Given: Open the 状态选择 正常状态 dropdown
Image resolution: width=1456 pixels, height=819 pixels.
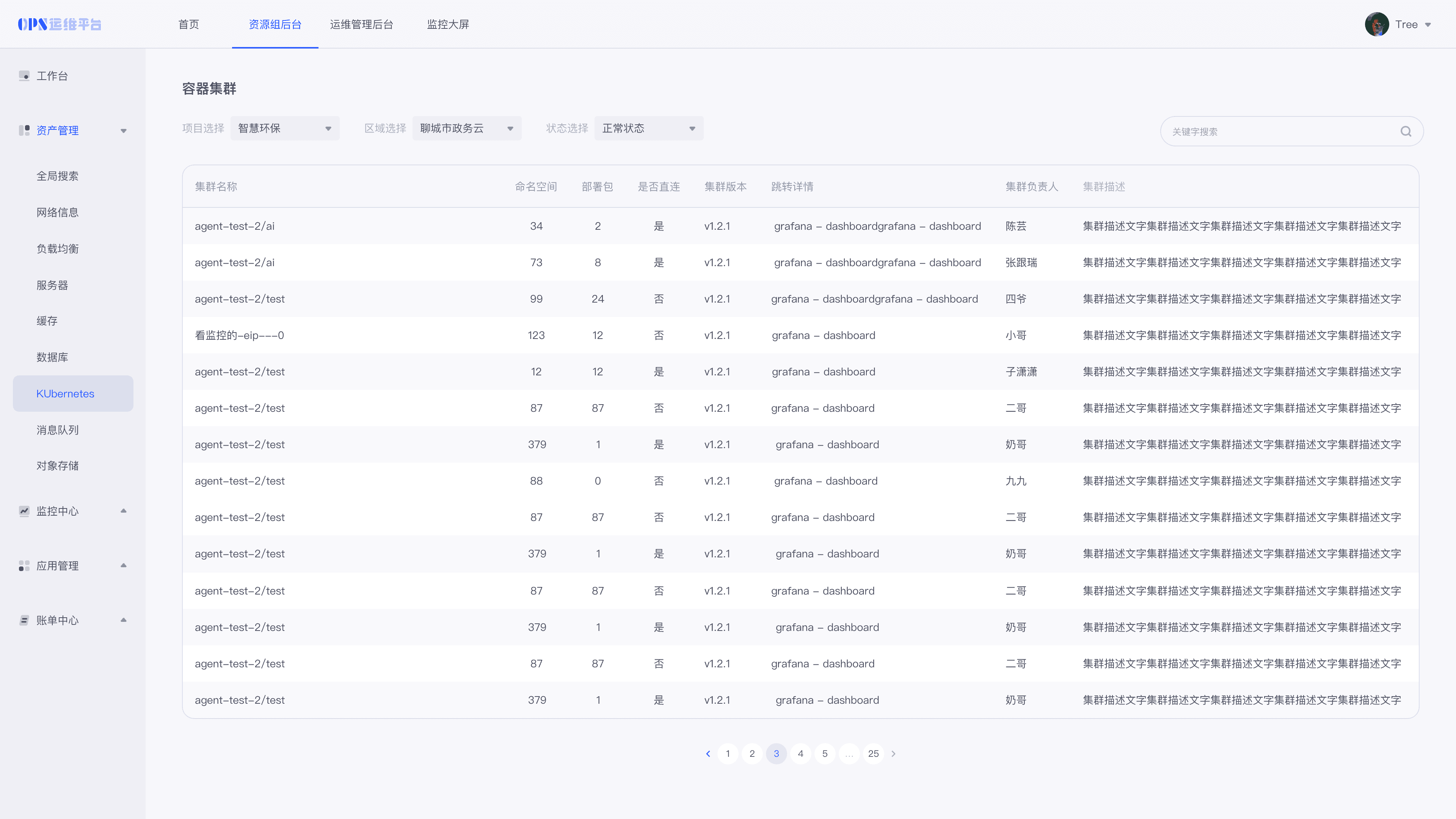Looking at the screenshot, I should (x=648, y=128).
